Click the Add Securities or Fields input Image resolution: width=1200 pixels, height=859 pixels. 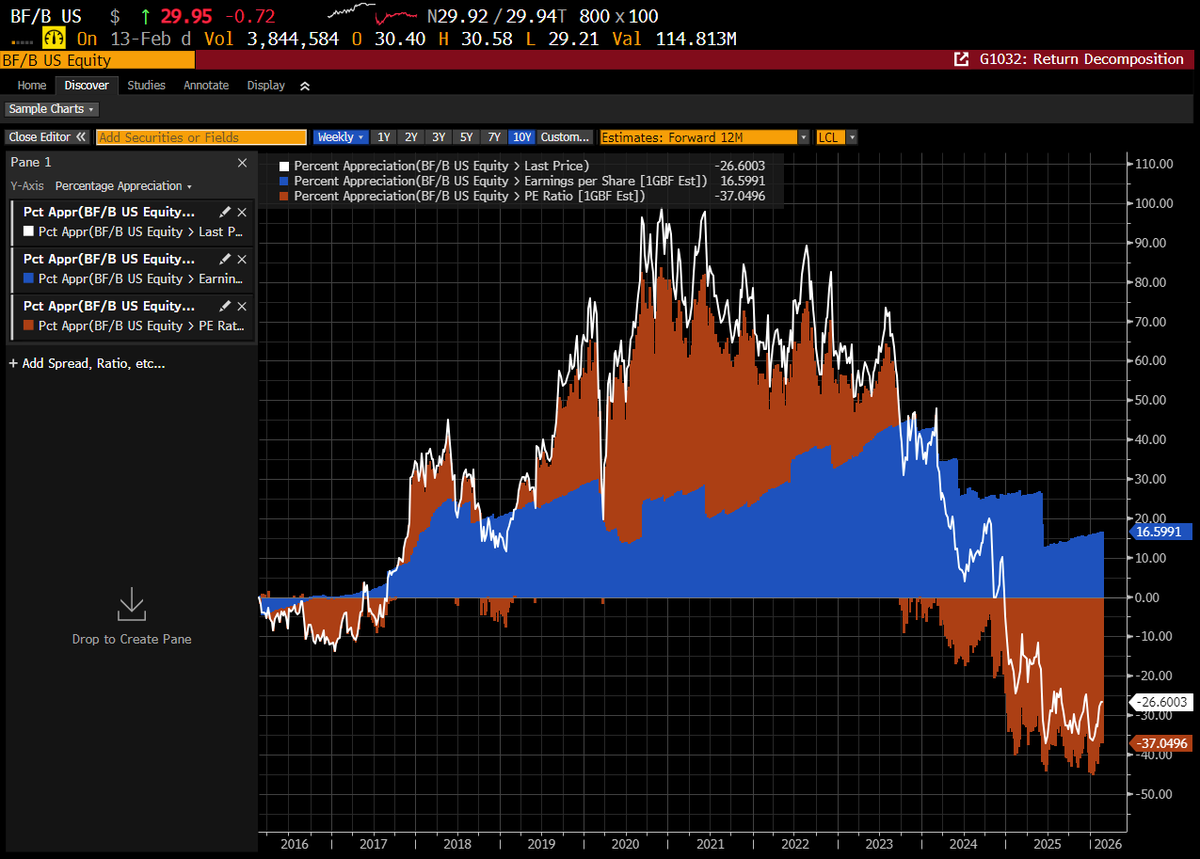pyautogui.click(x=201, y=137)
